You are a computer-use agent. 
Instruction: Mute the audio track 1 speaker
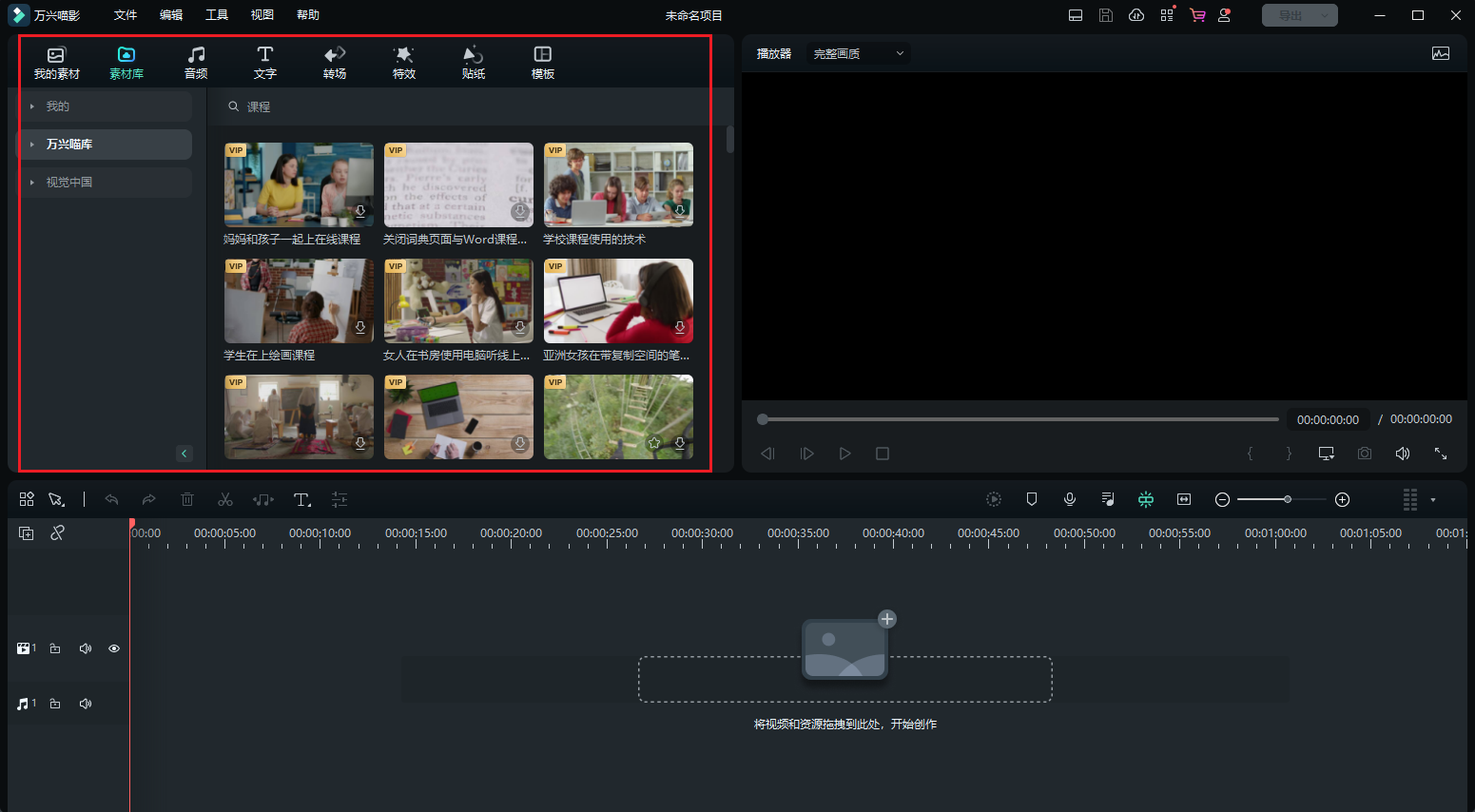tap(86, 704)
